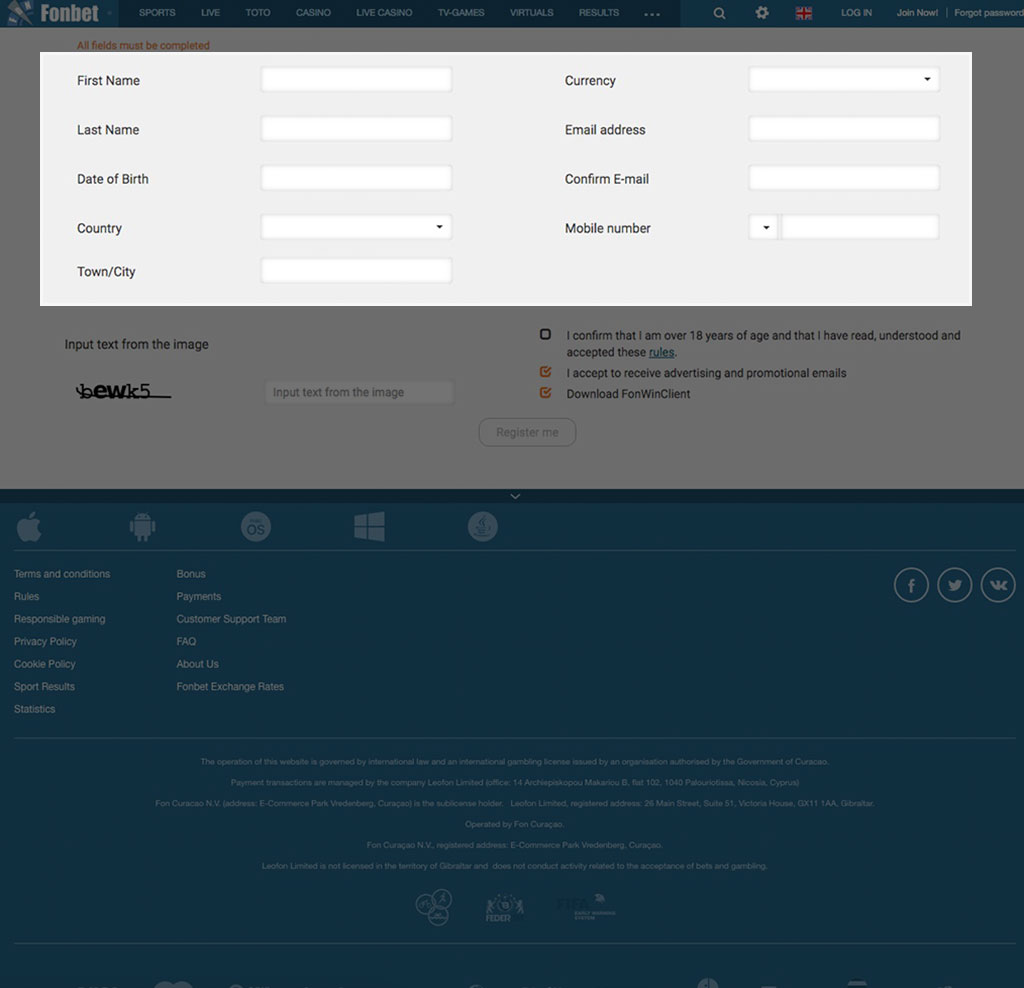Image resolution: width=1024 pixels, height=988 pixels.
Task: Click the captcha image bewk5
Action: [x=123, y=390]
